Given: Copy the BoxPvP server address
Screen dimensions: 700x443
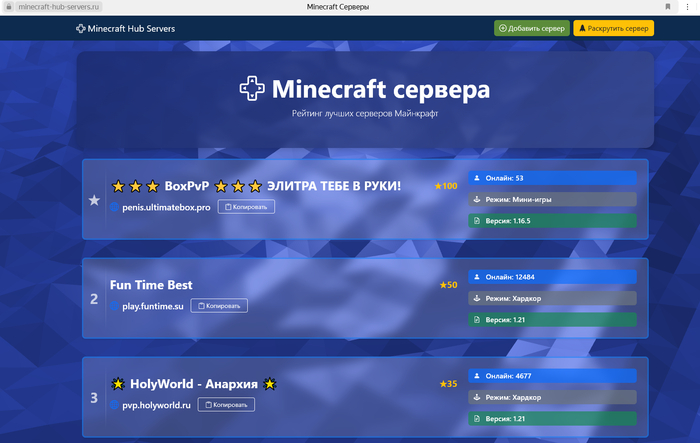Looking at the screenshot, I should click(x=246, y=207).
